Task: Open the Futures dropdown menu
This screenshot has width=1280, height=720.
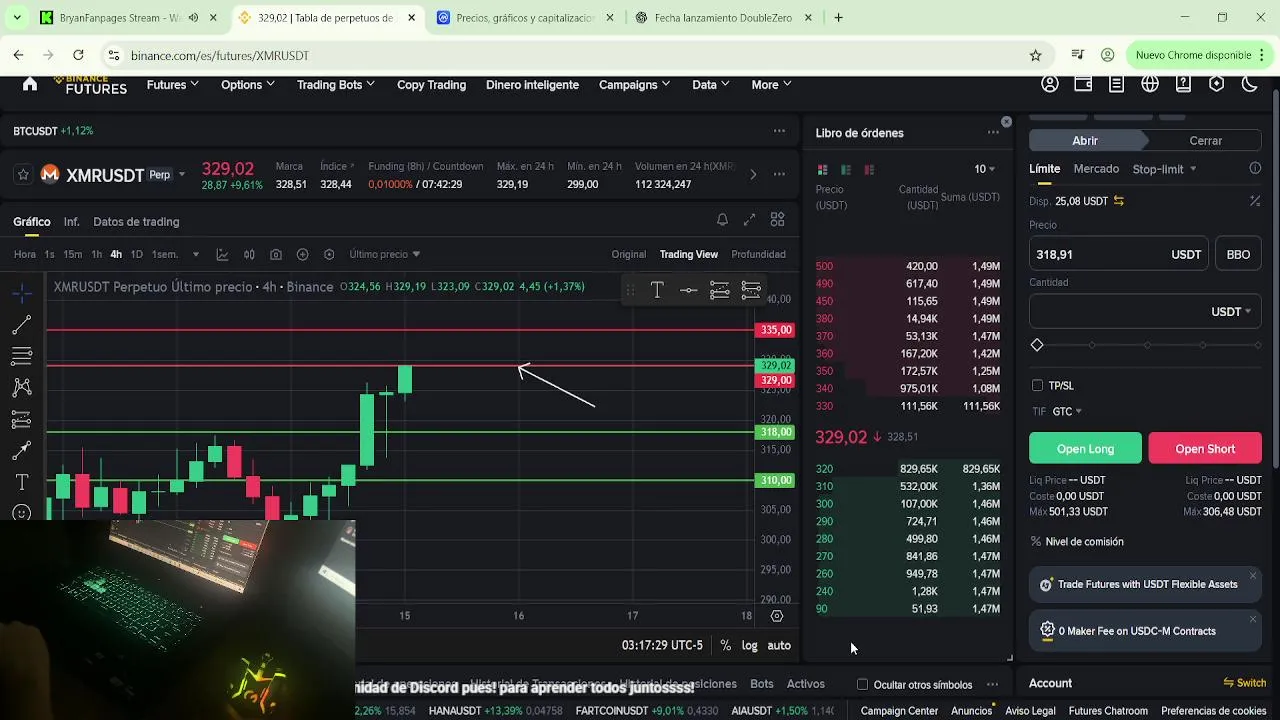Action: point(173,85)
